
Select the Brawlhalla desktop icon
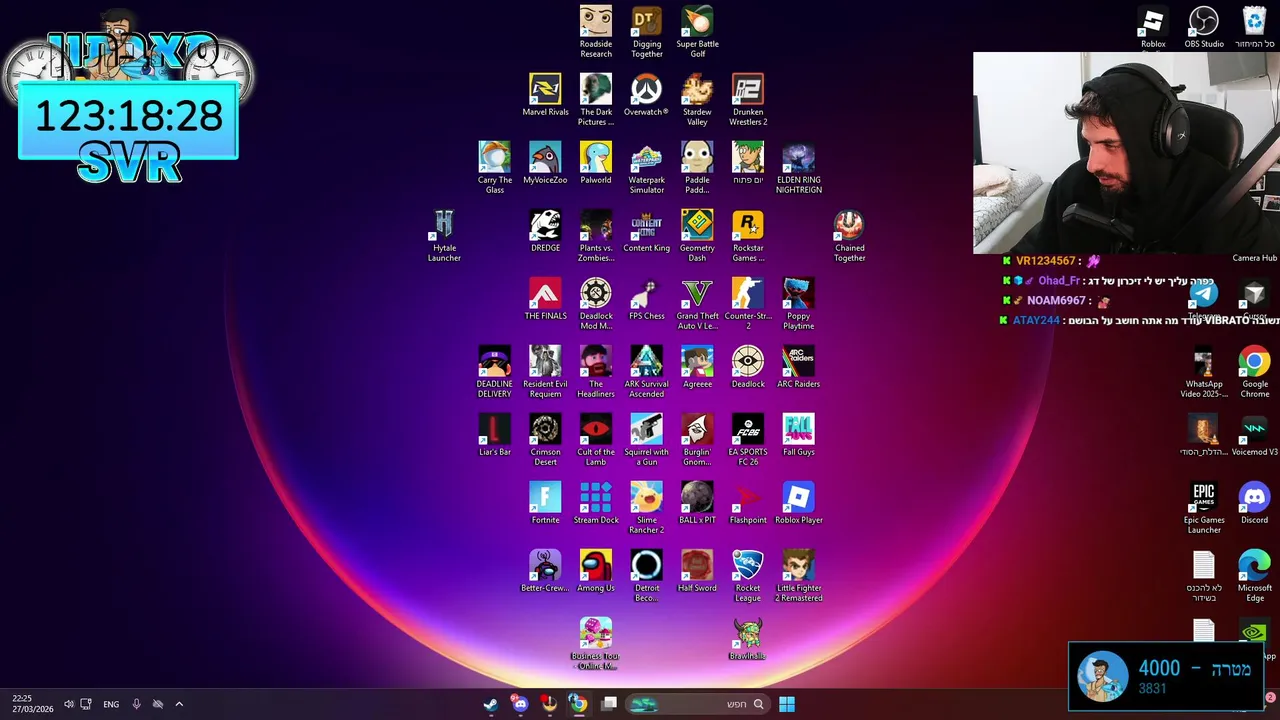click(748, 639)
